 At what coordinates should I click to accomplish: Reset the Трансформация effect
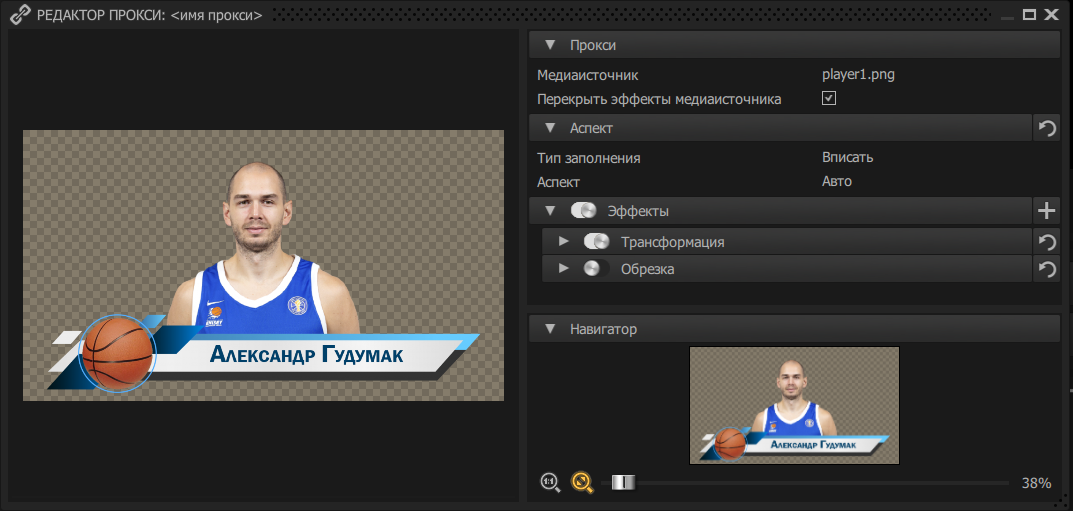[x=1046, y=242]
